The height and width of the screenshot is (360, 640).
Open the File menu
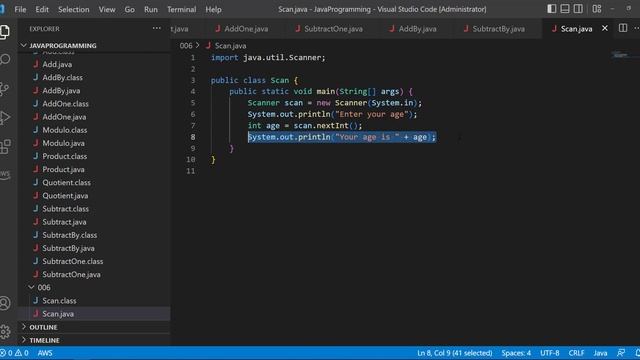tap(20, 9)
